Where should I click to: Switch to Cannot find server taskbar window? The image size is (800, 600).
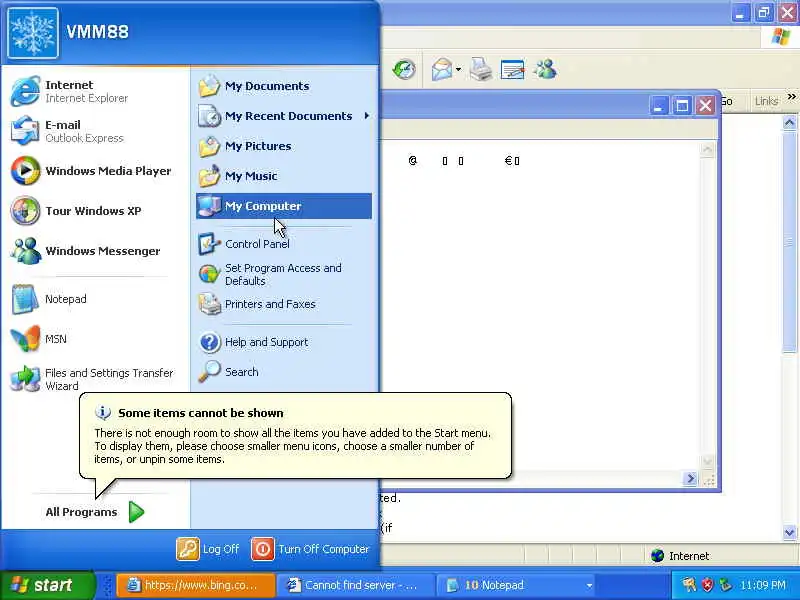(x=356, y=585)
